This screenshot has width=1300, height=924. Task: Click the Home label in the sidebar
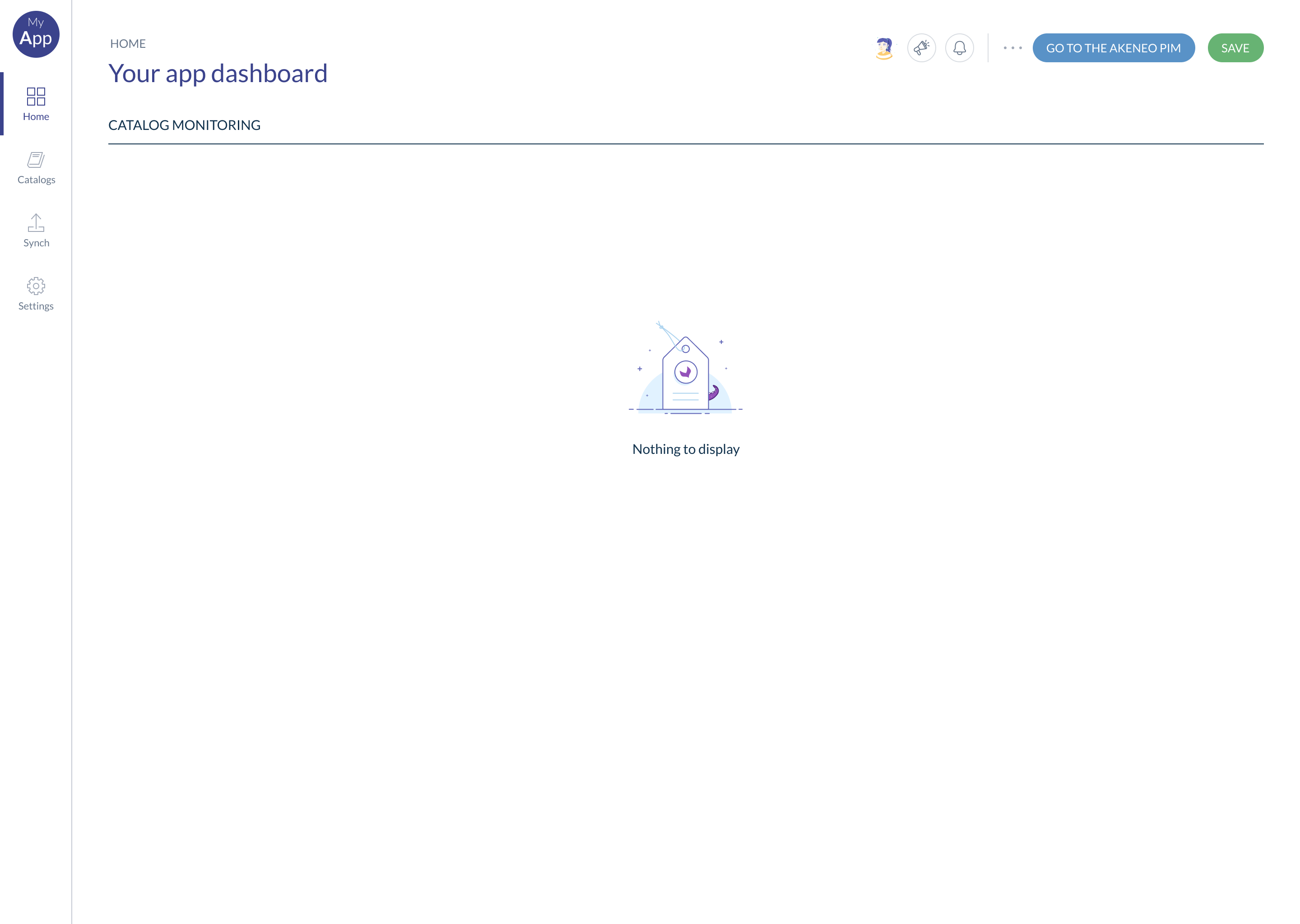(x=36, y=117)
